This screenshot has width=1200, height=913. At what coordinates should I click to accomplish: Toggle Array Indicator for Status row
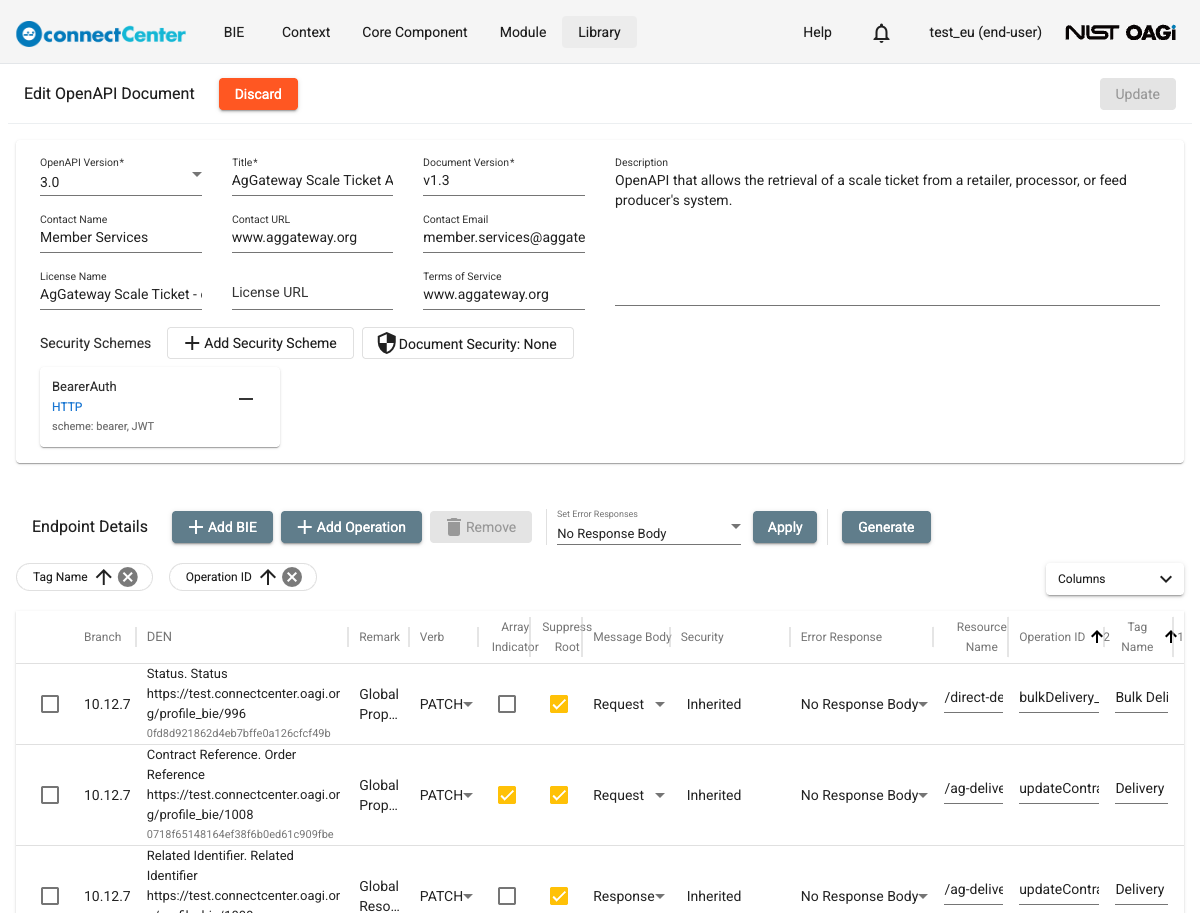pyautogui.click(x=507, y=704)
